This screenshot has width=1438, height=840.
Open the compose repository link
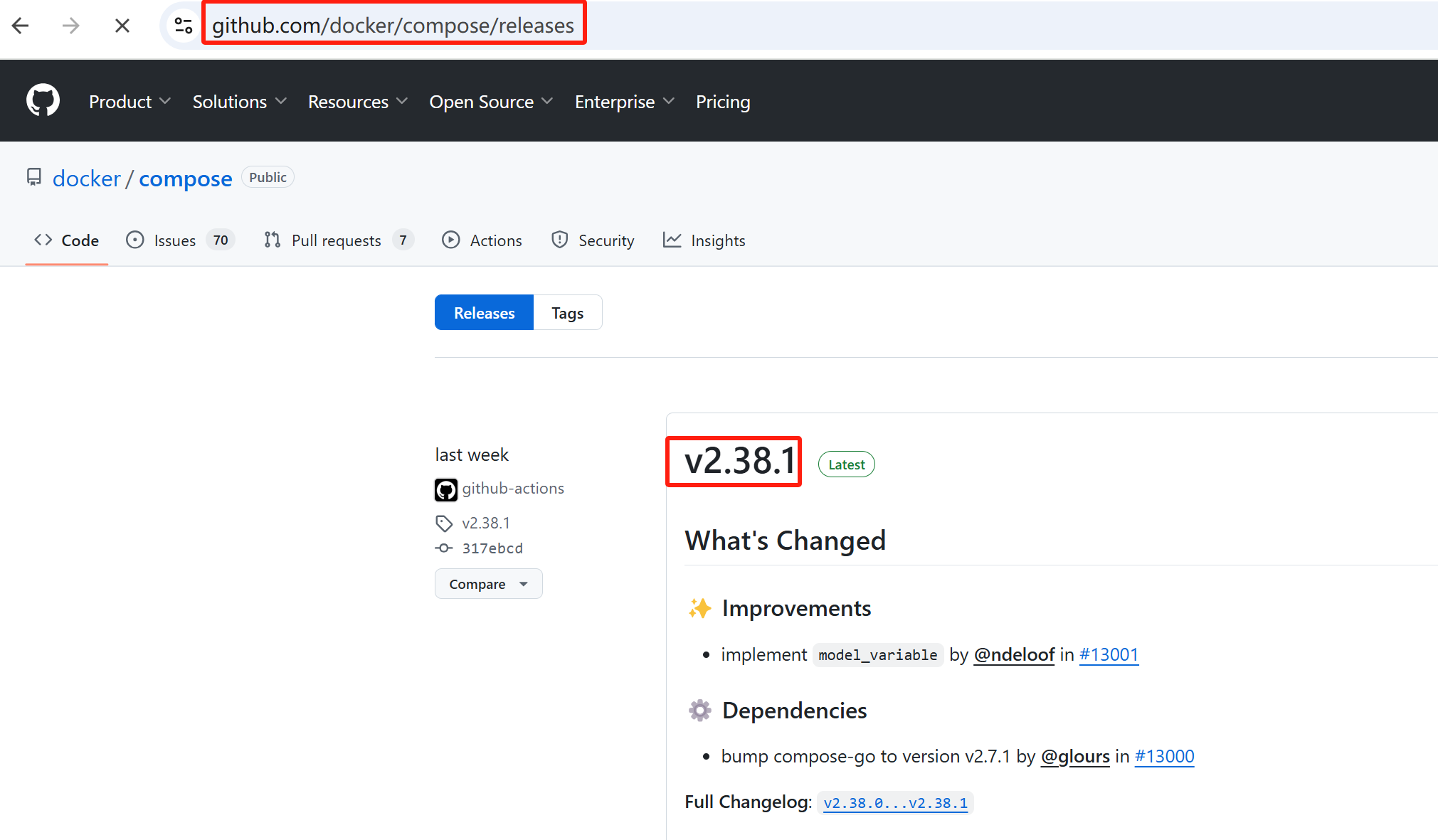(x=186, y=179)
